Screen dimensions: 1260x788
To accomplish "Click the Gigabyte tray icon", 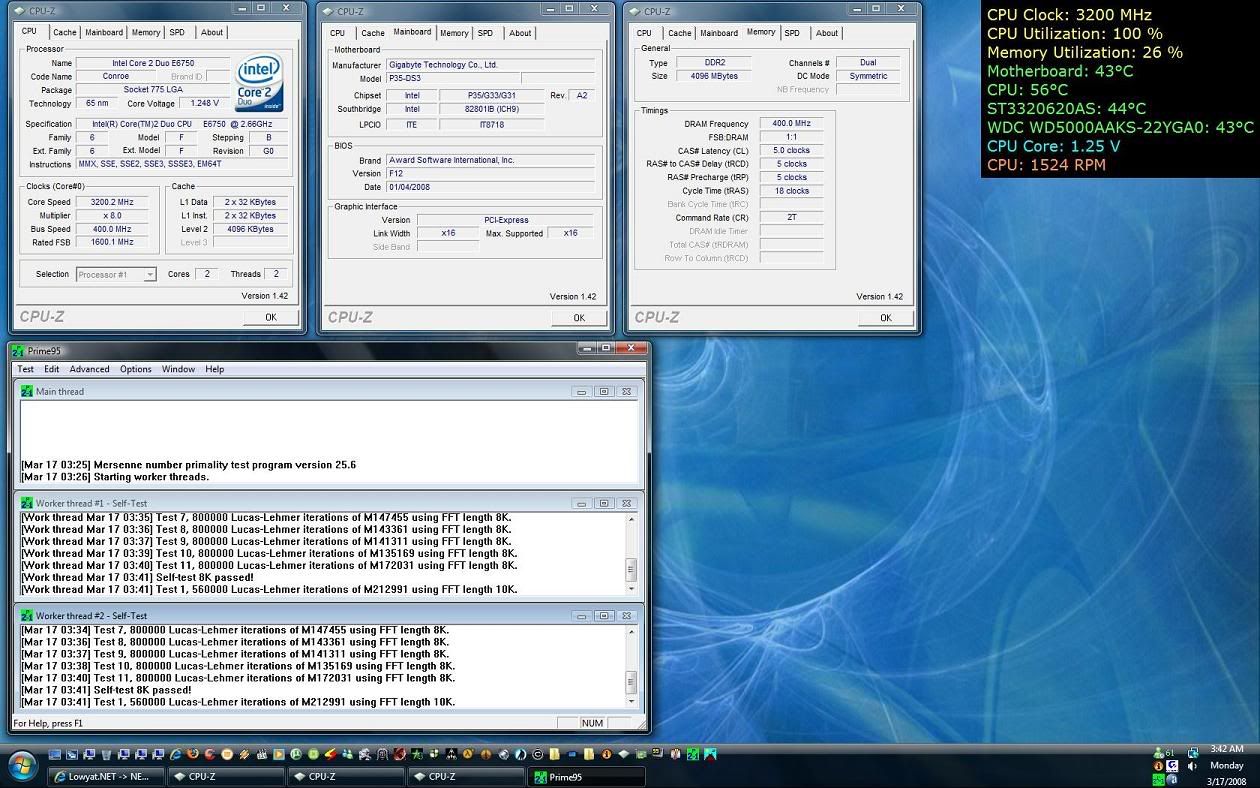I will [1172, 766].
